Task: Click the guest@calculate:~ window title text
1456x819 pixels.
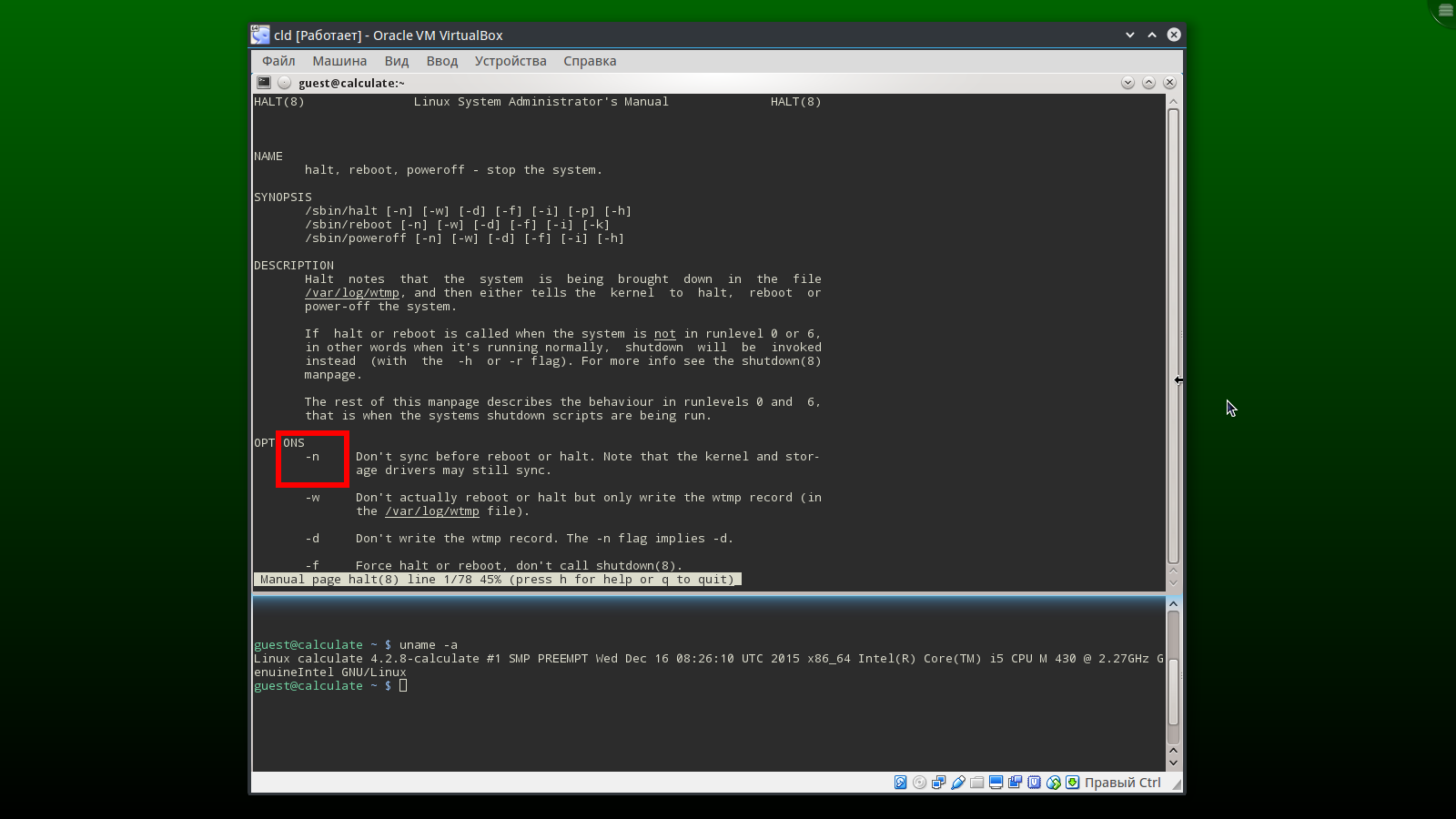Action: (351, 83)
